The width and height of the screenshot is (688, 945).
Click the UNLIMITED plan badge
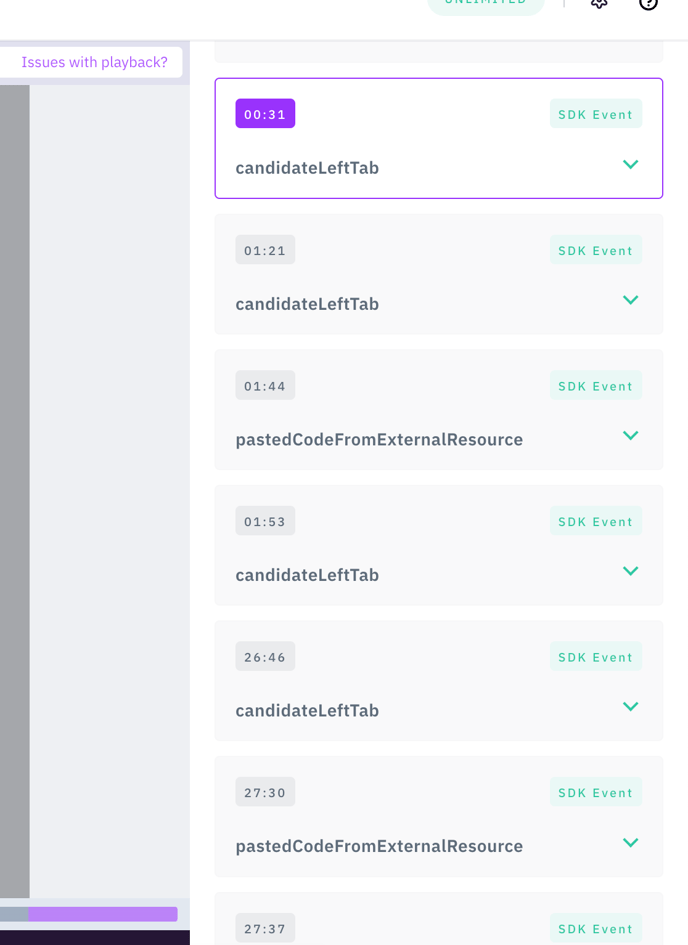(486, 3)
